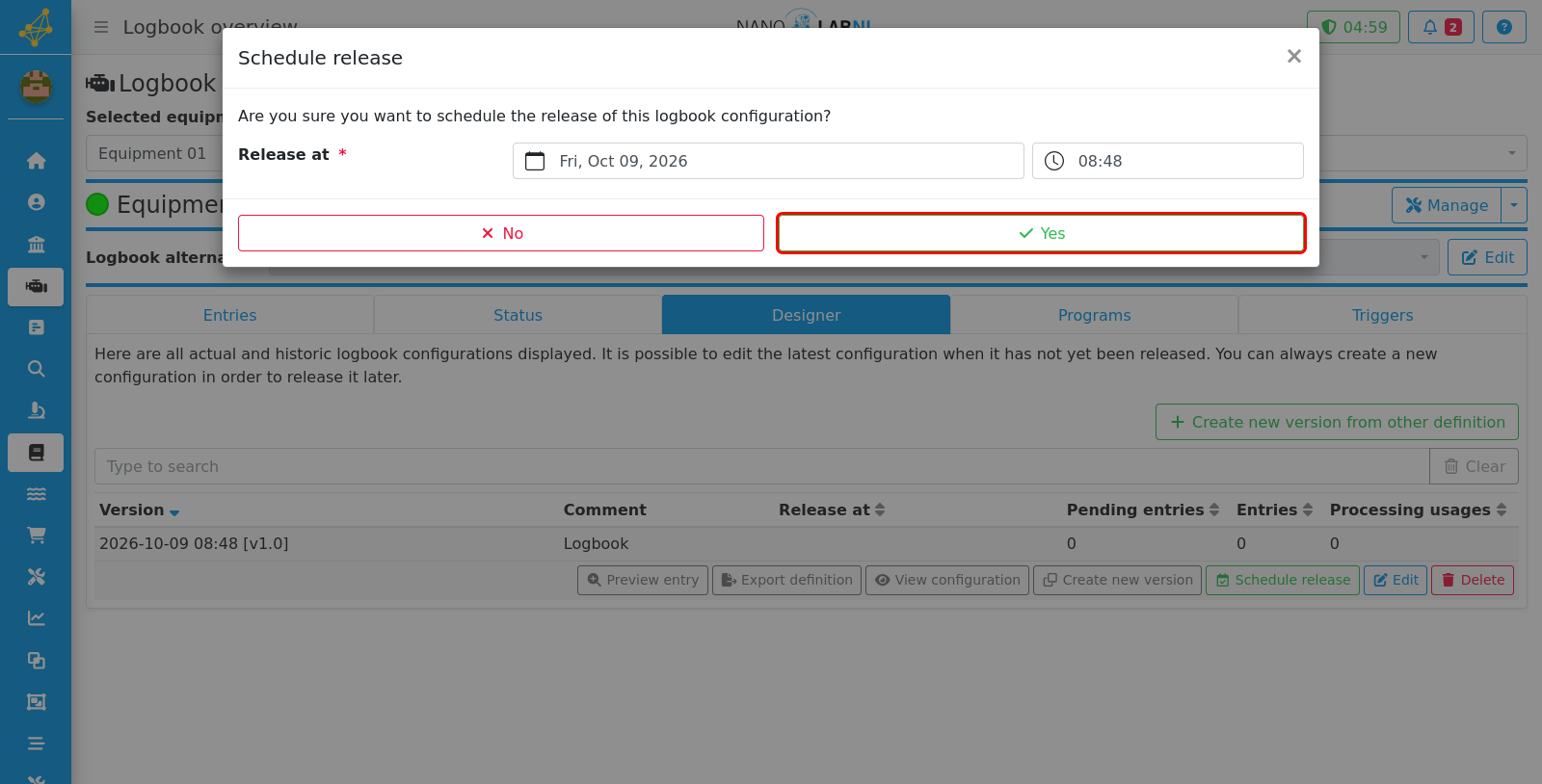1542x784 pixels.
Task: Delete the v1.0 logbook configuration
Action: [x=1473, y=580]
